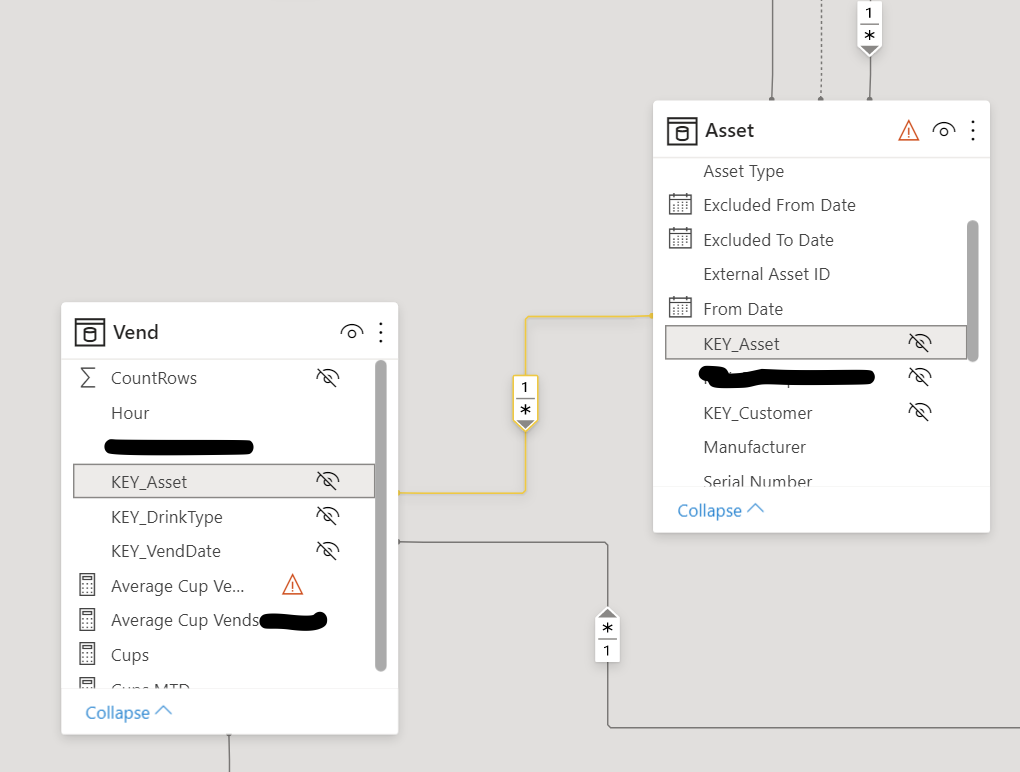
Task: Click the many-to-one marker on gray line
Action: click(607, 635)
